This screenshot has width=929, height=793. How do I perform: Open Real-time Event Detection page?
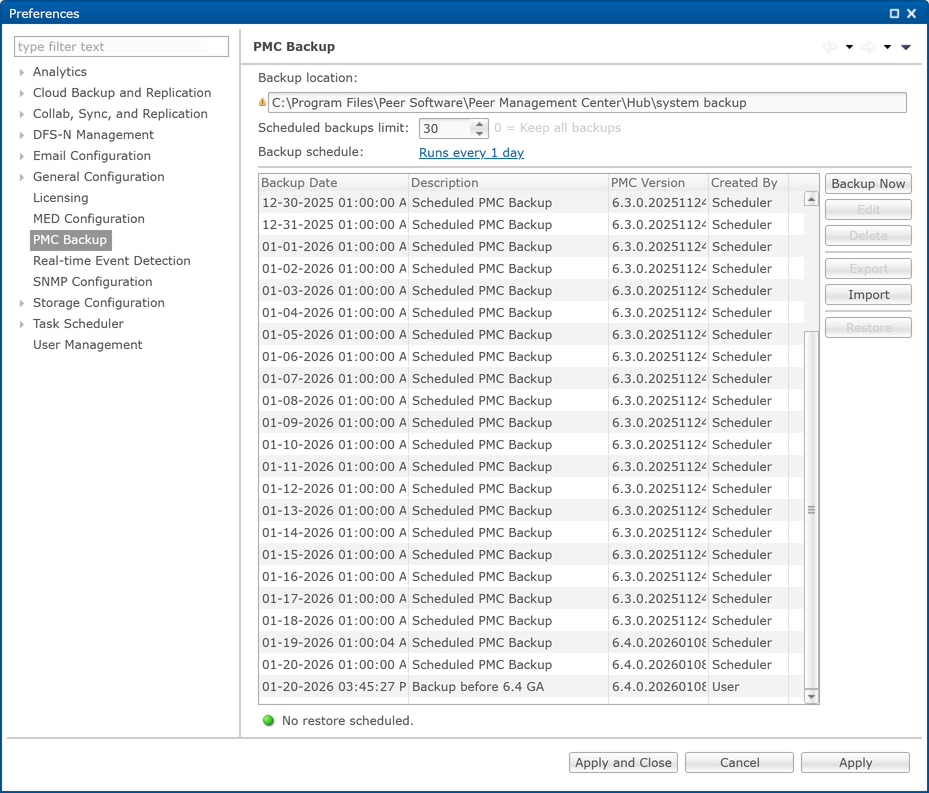(x=111, y=261)
